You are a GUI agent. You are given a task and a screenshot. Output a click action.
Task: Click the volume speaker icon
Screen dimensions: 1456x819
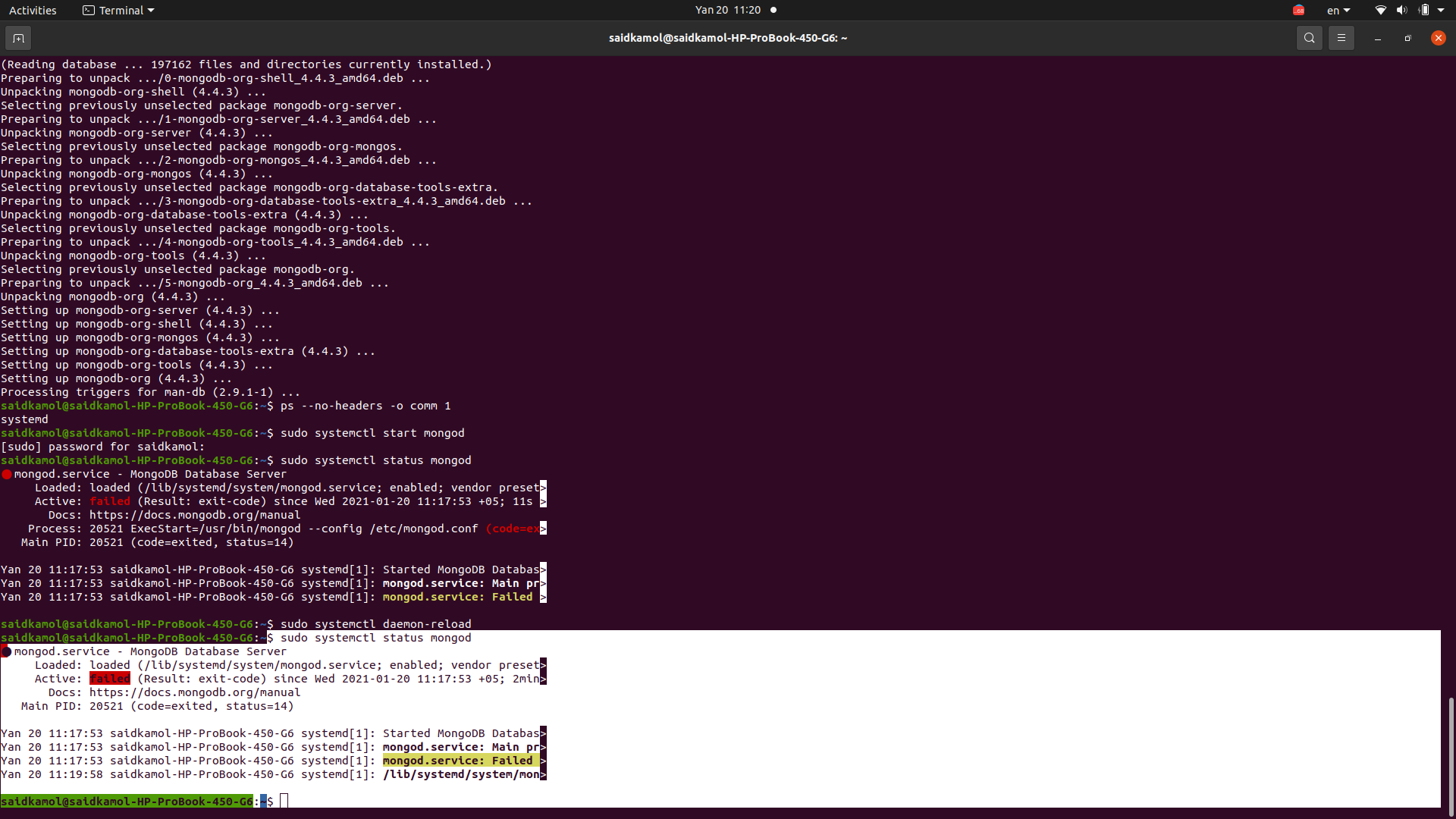click(1401, 11)
